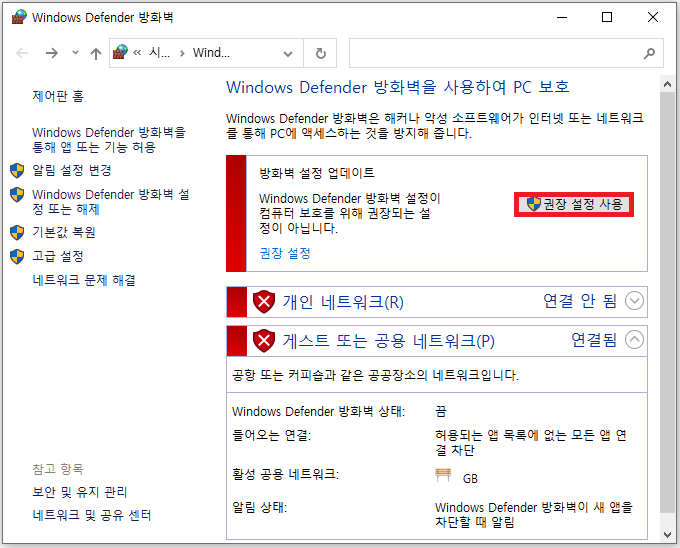This screenshot has width=680, height=548.
Task: Click the Back navigation arrow
Action: click(22, 53)
